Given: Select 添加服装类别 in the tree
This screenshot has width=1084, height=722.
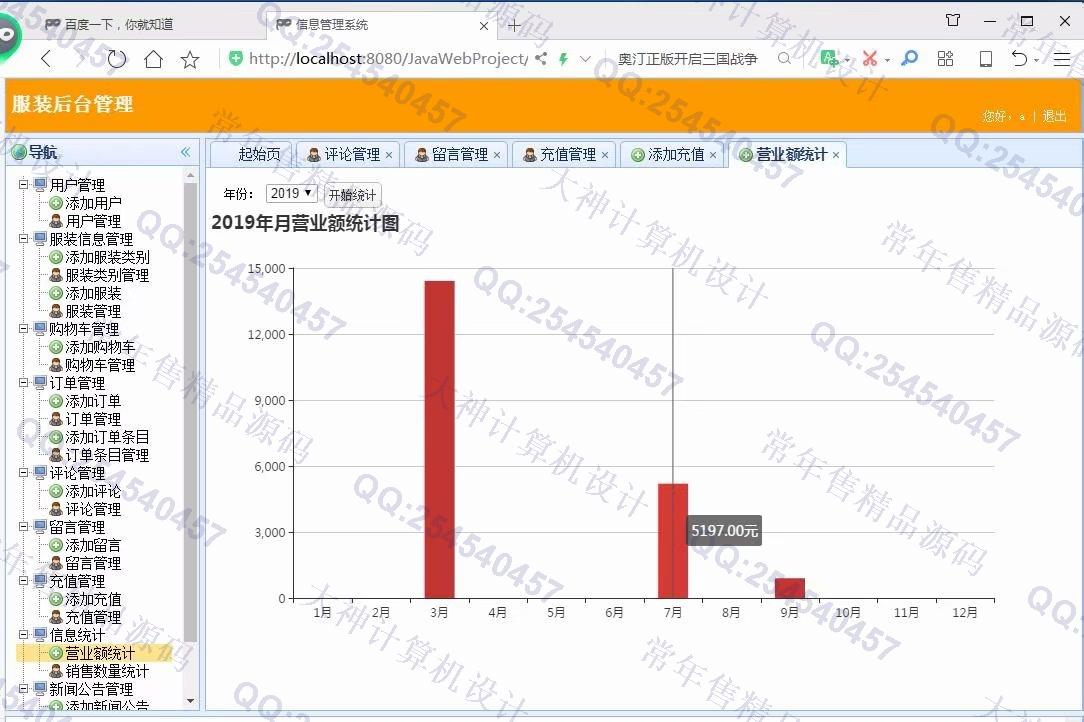Looking at the screenshot, I should tap(107, 257).
